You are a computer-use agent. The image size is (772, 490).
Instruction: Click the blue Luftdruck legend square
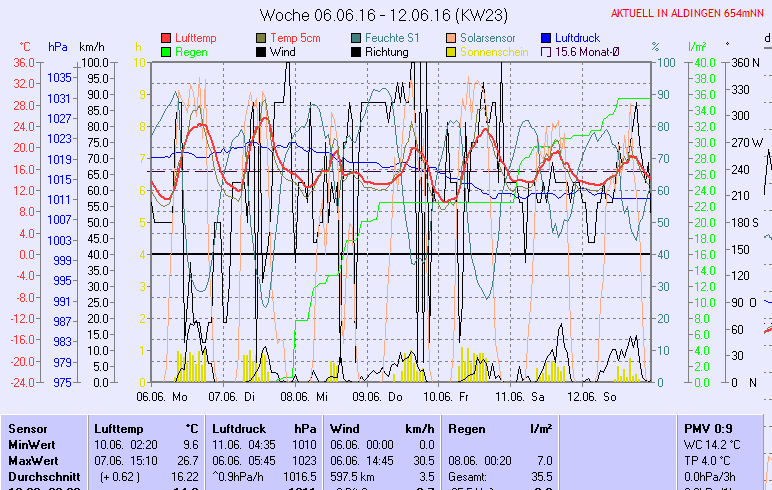tap(547, 38)
